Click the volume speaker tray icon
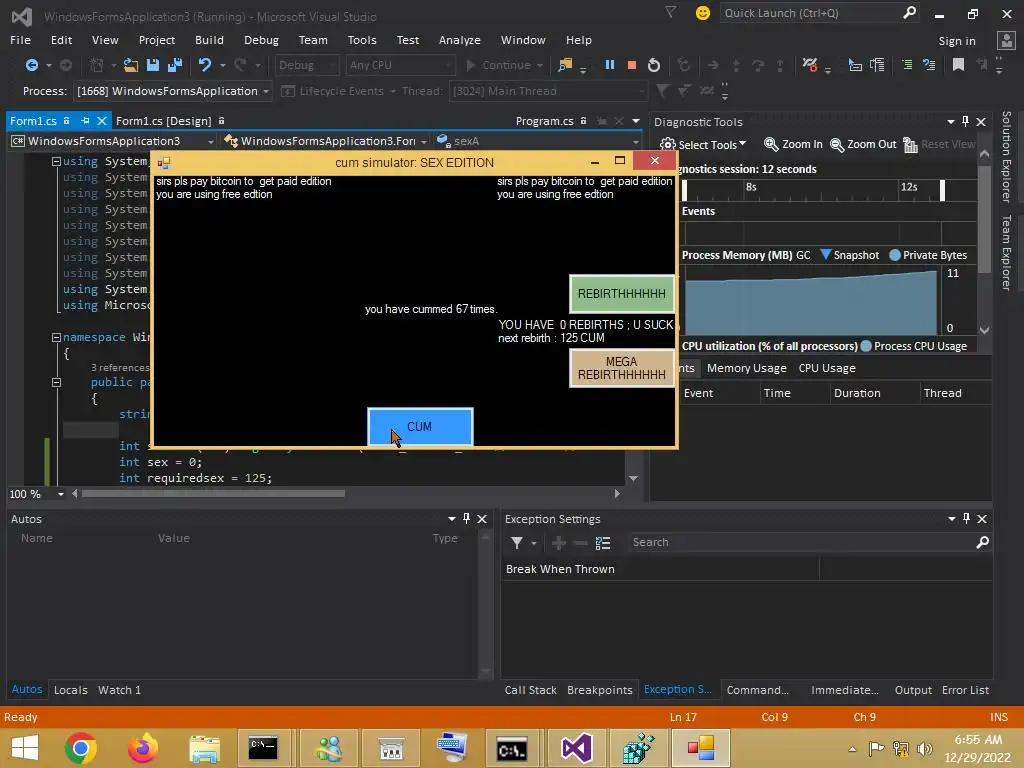 924,748
